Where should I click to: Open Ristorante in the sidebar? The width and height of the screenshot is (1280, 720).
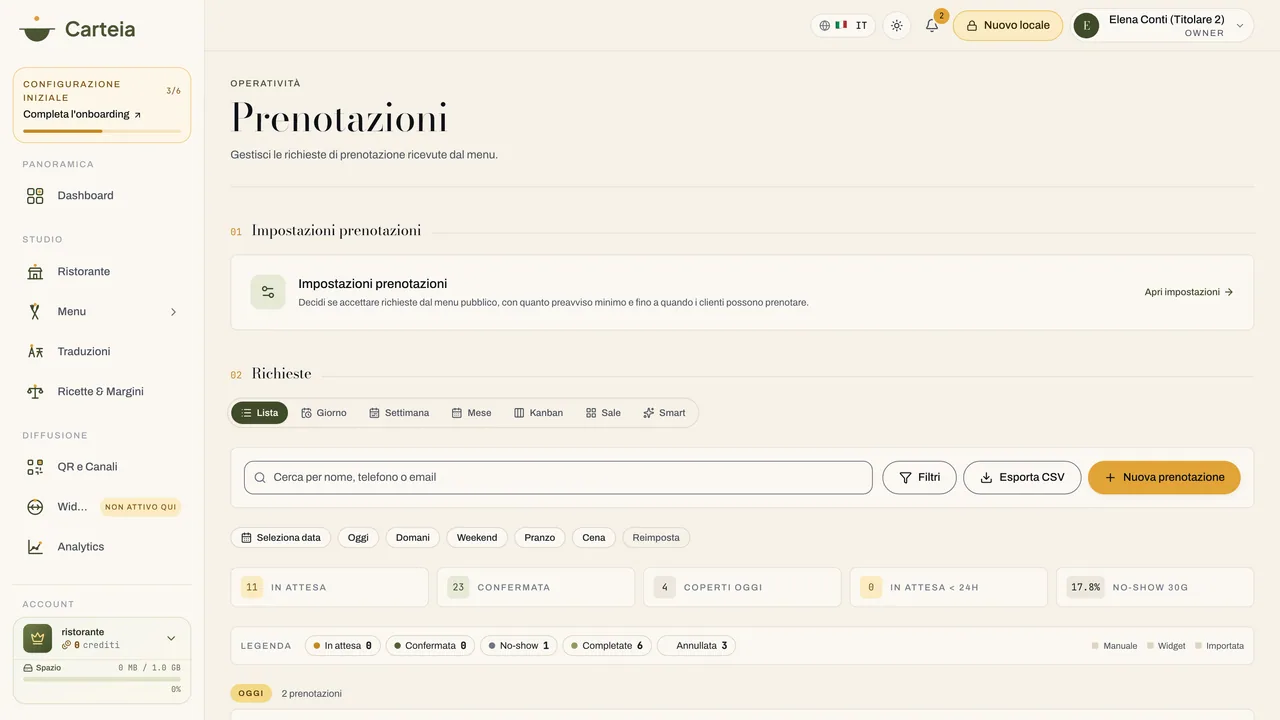(101, 272)
